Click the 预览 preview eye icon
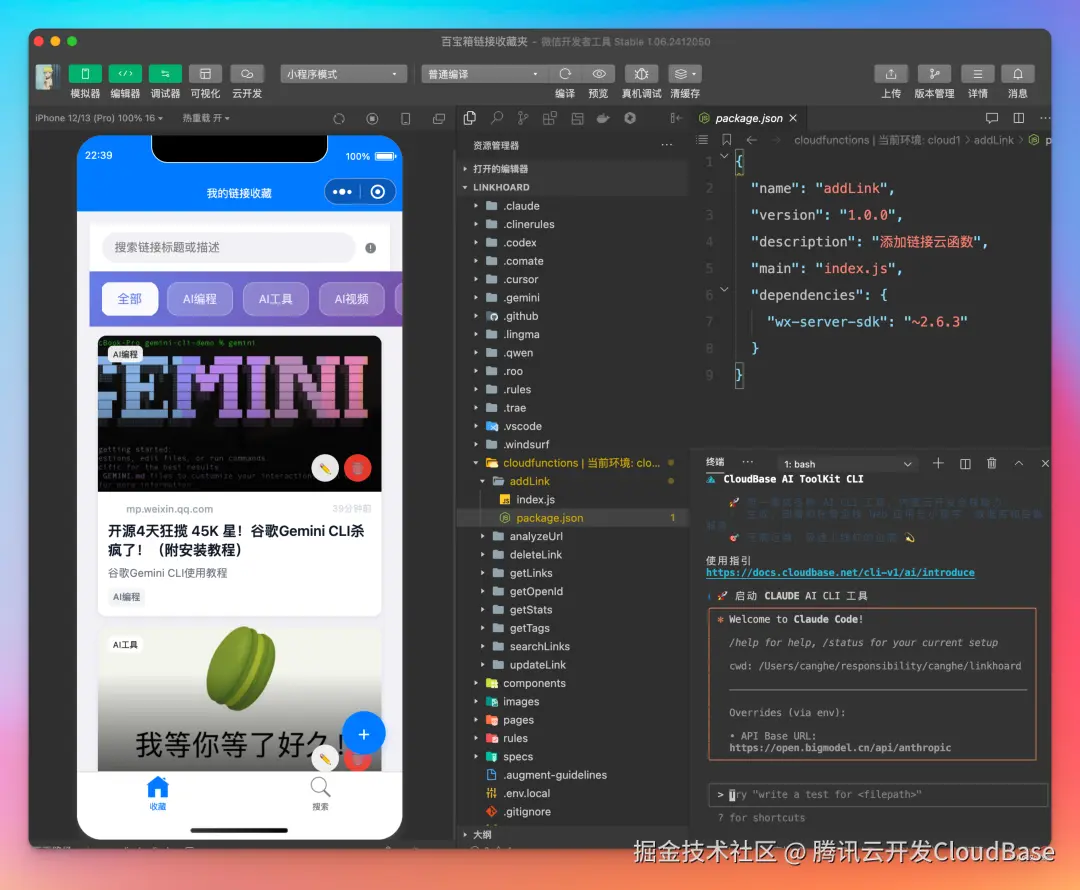Image resolution: width=1080 pixels, height=890 pixels. (x=599, y=74)
